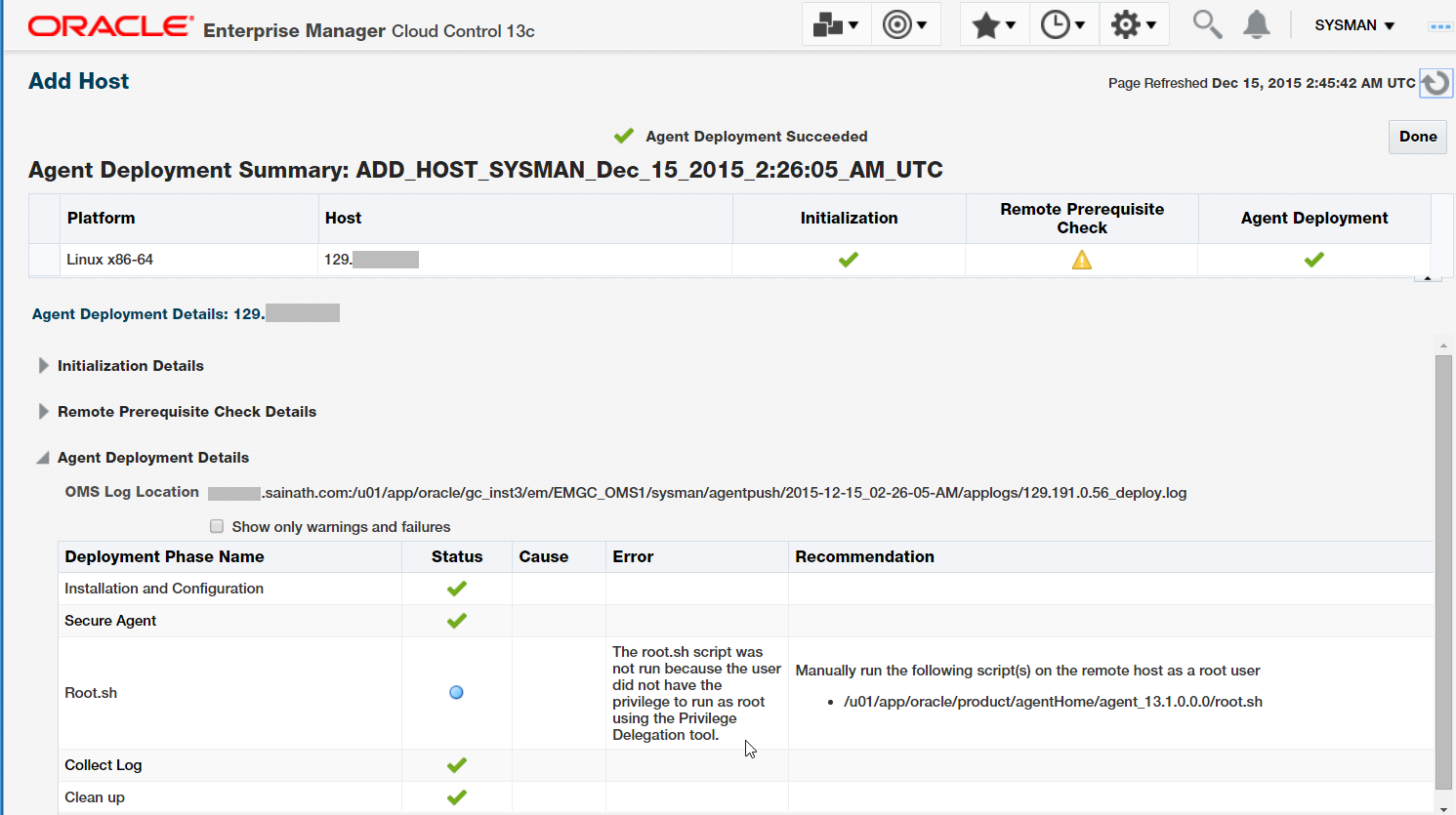Collapse Agent Deployment Details section
The image size is (1456, 815).
(x=43, y=458)
